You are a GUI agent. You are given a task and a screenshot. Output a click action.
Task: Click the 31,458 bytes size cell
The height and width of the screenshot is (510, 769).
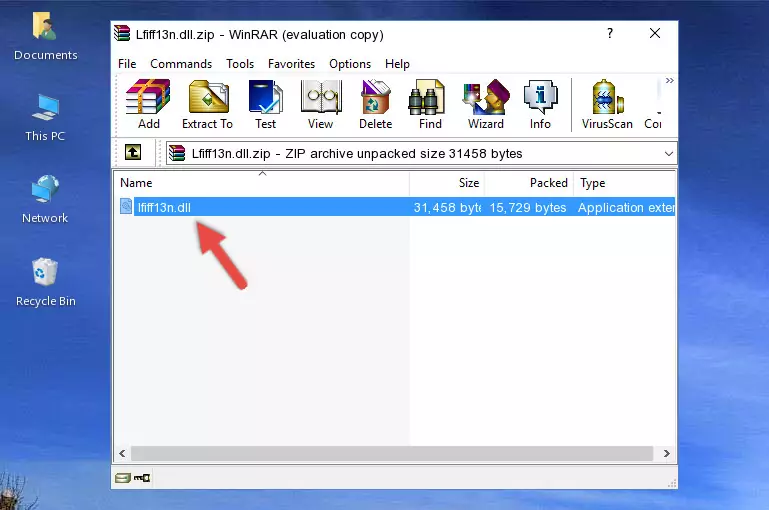click(447, 207)
